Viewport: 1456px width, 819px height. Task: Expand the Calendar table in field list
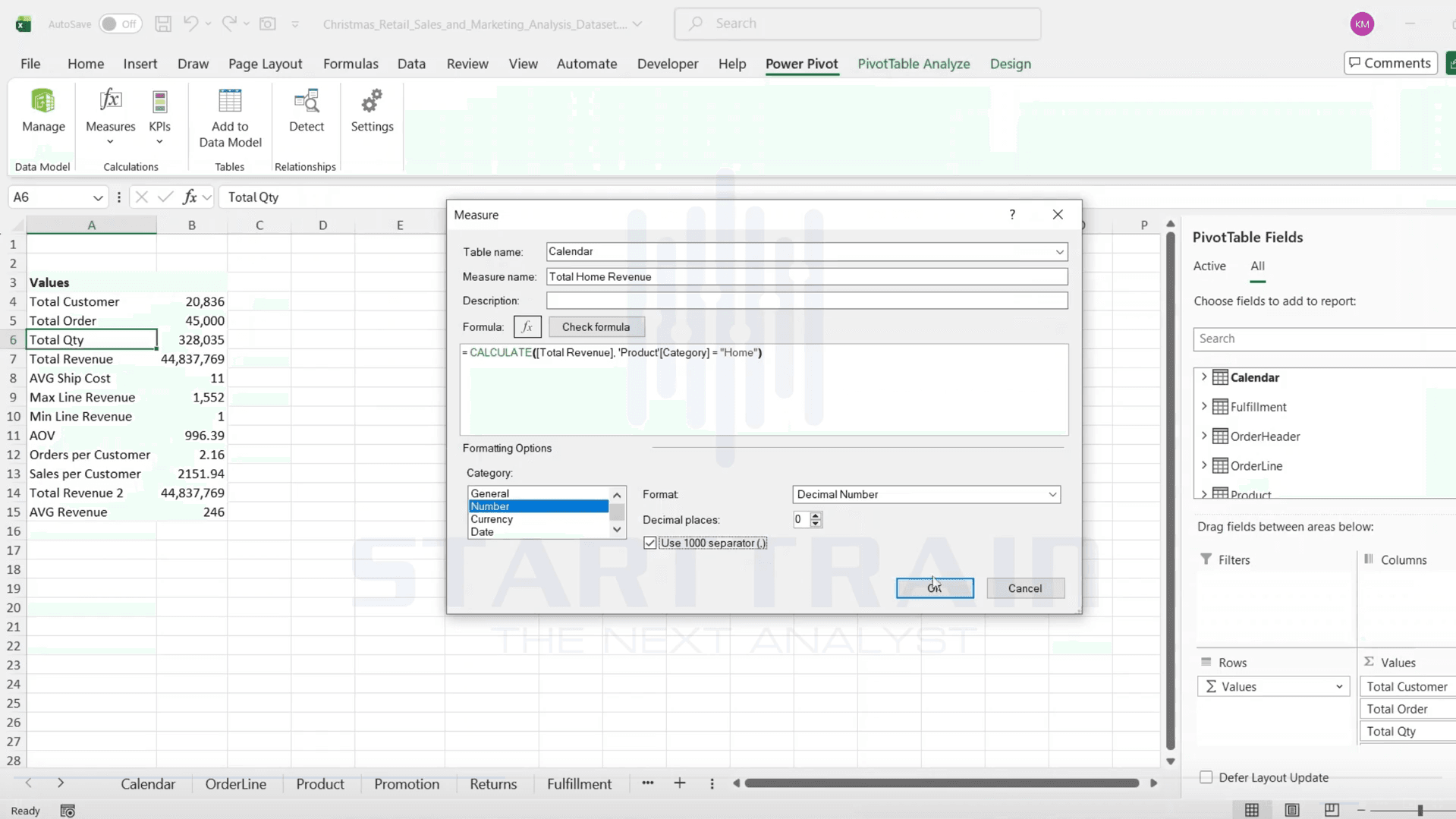tap(1204, 377)
